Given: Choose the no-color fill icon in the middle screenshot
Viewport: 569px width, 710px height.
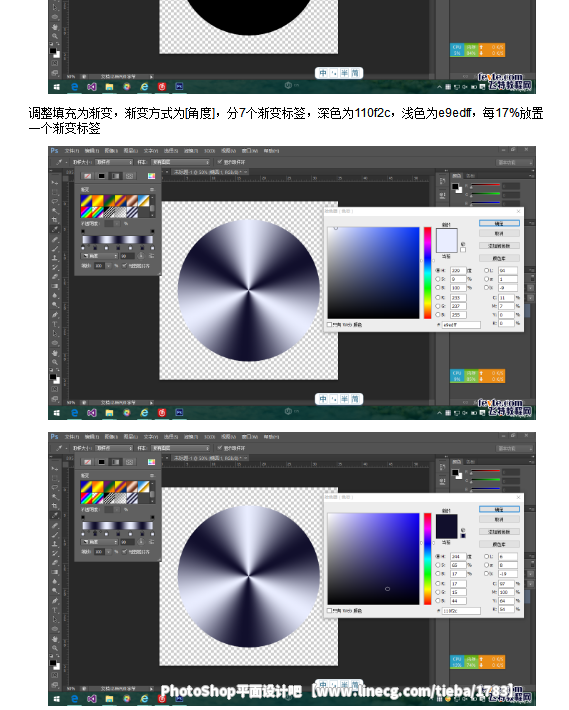Looking at the screenshot, I should tap(87, 176).
